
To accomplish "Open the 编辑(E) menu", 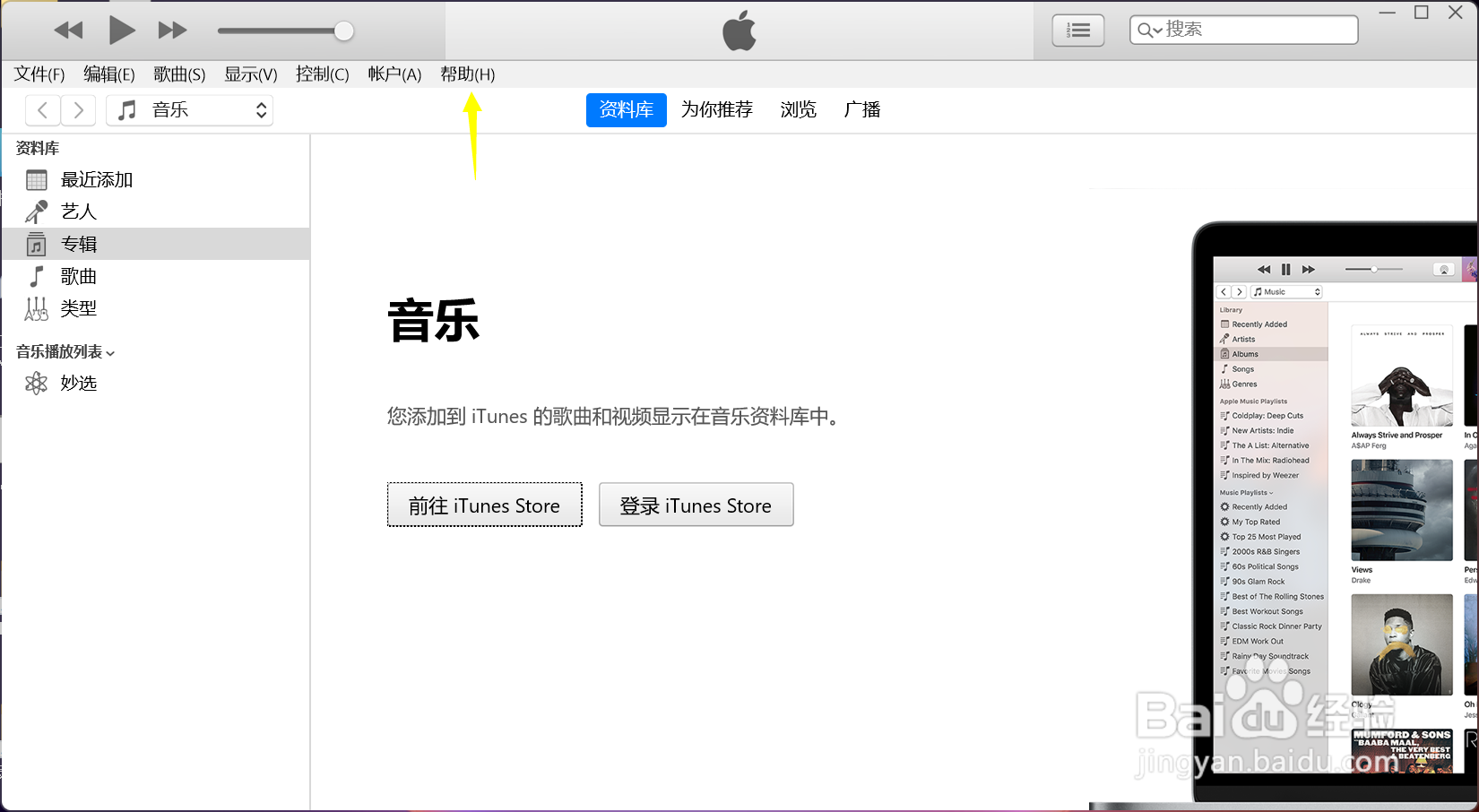I will tap(109, 74).
